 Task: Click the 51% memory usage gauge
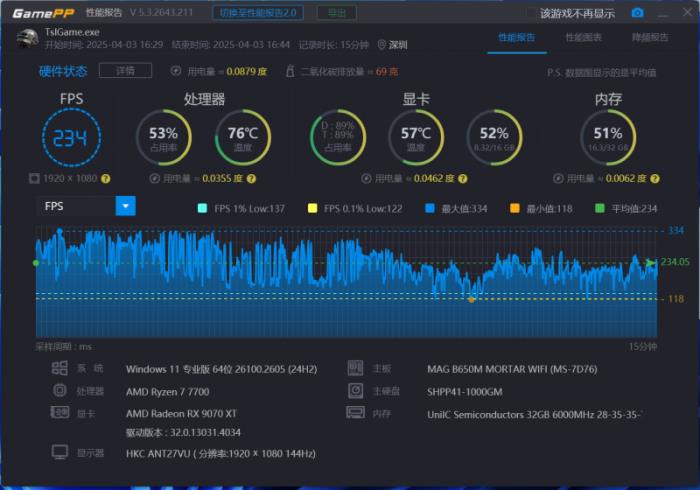(x=608, y=137)
